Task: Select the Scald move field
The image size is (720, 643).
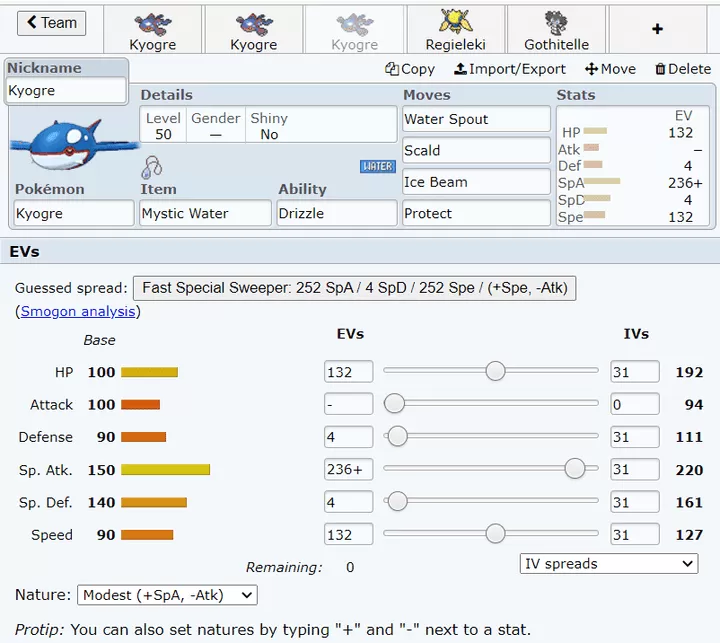Action: tap(476, 150)
